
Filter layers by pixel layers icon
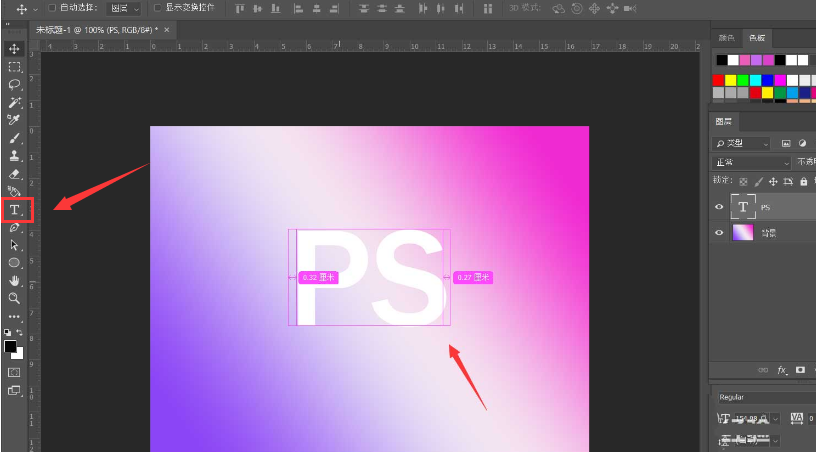(786, 144)
